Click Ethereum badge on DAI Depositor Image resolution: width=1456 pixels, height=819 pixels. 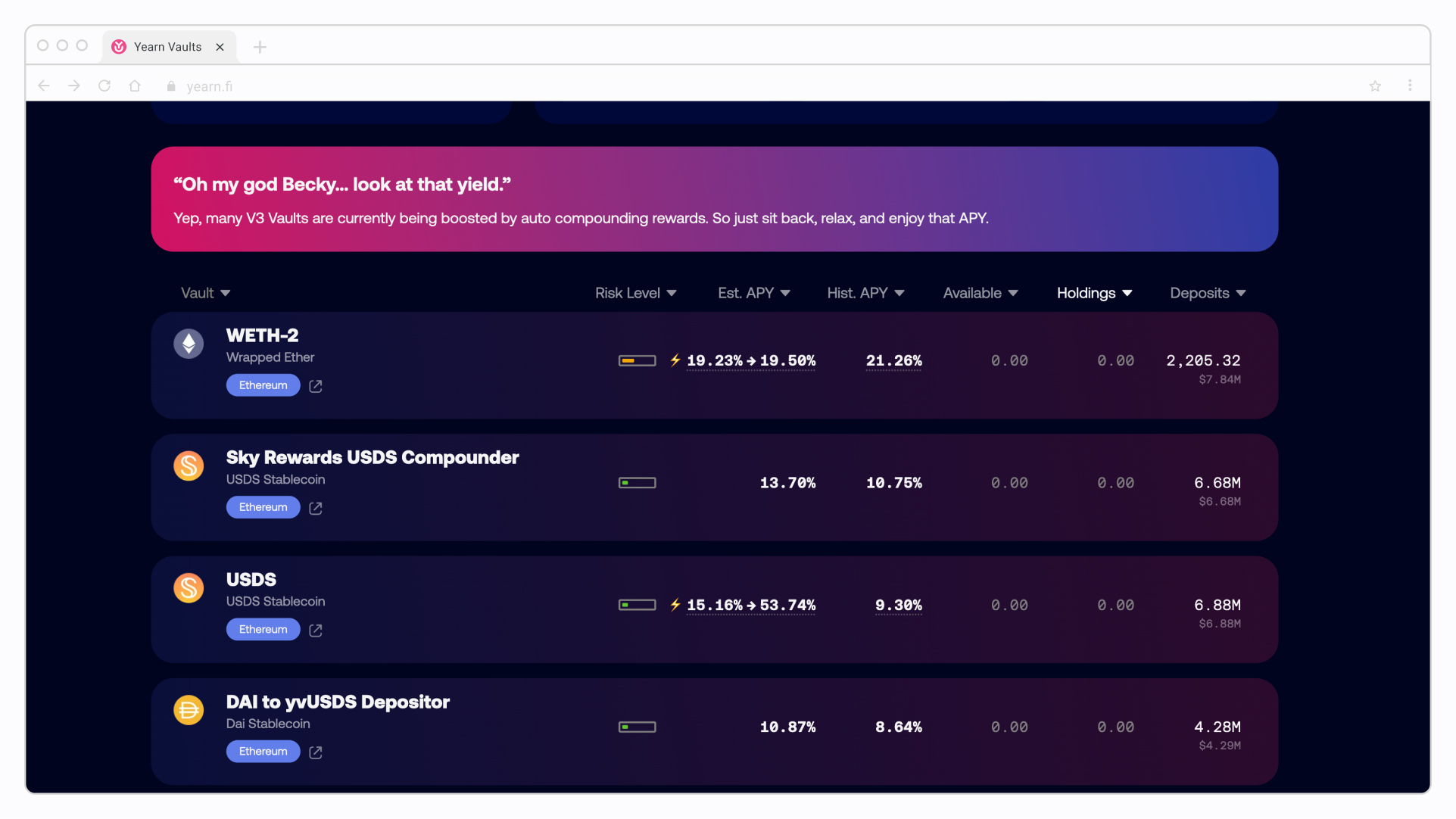point(263,752)
